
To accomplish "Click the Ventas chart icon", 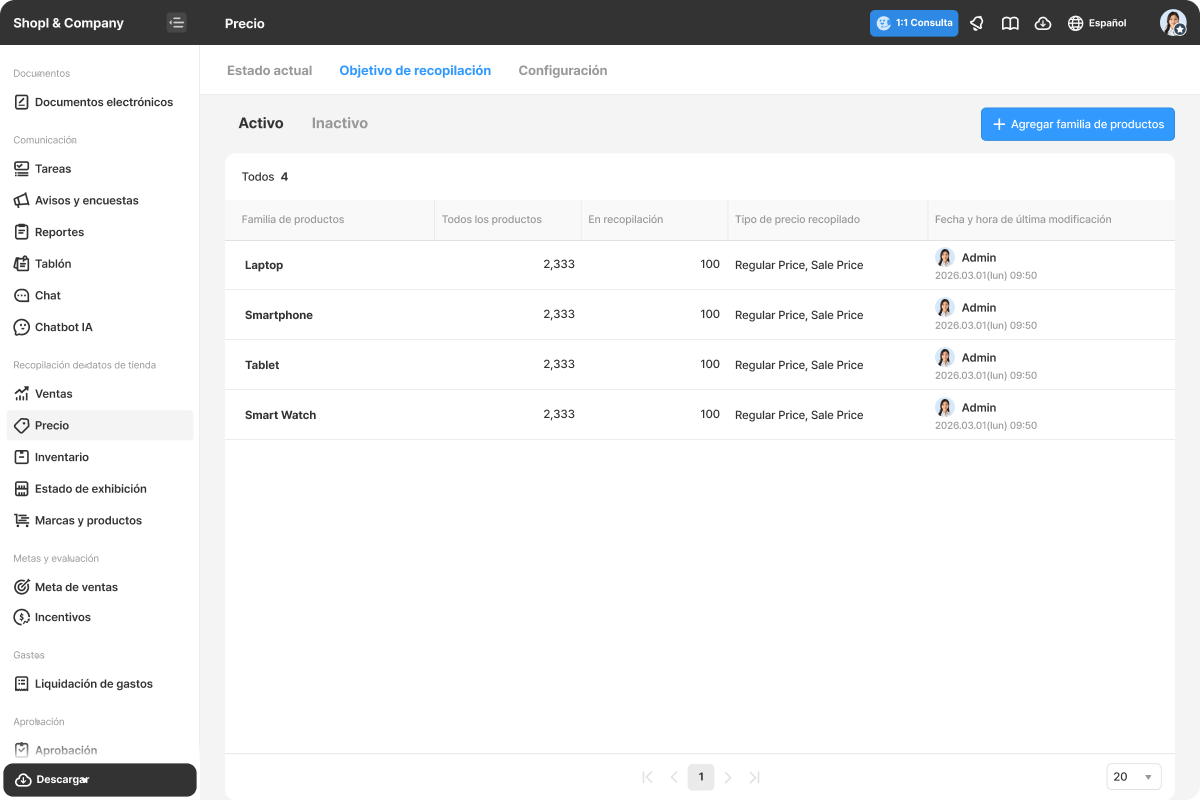I will click(21, 394).
